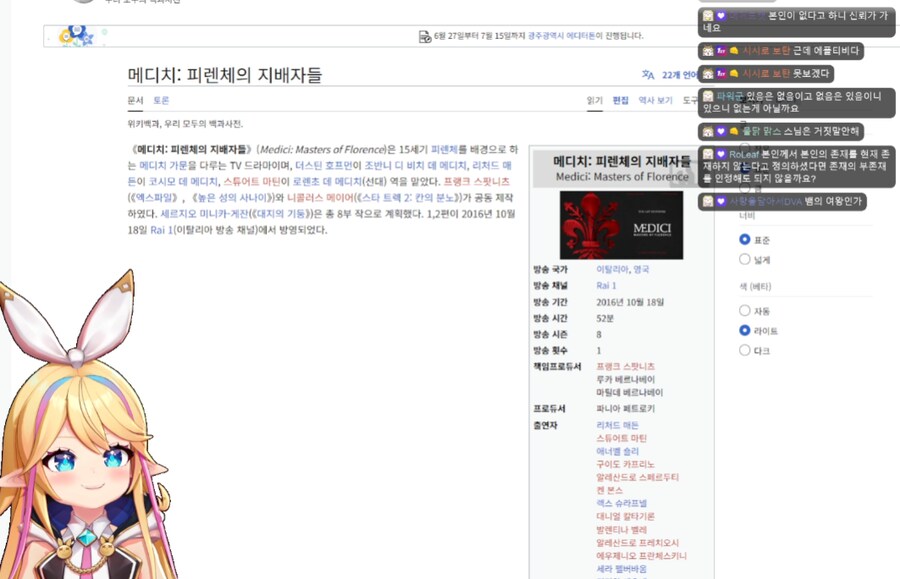Image resolution: width=900 pixels, height=579 pixels.
Task: Click the article title 메디치: 피렌체의 지배자들 heading
Action: pyautogui.click(x=225, y=75)
